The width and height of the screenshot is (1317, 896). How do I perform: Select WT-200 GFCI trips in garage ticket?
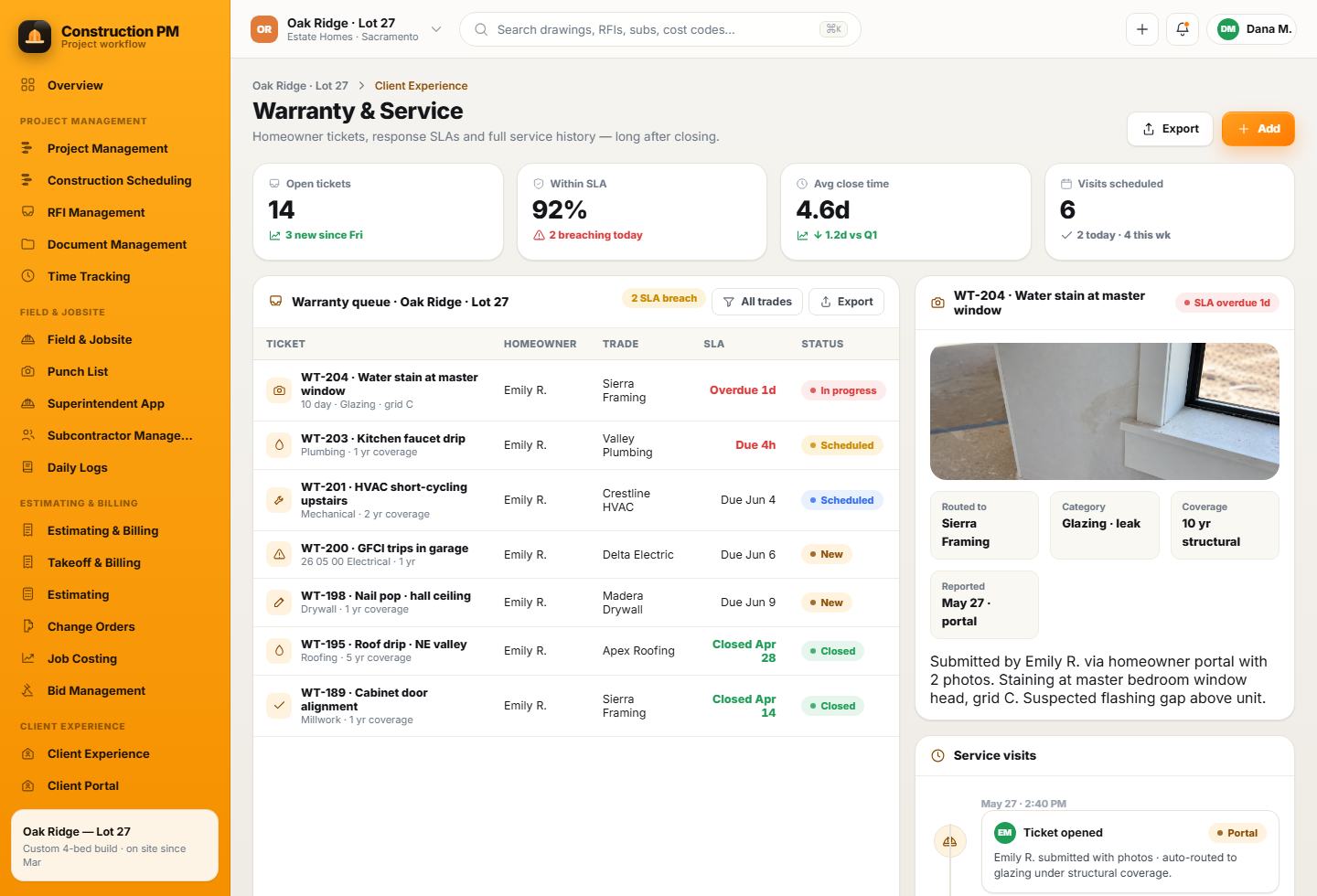pyautogui.click(x=576, y=554)
